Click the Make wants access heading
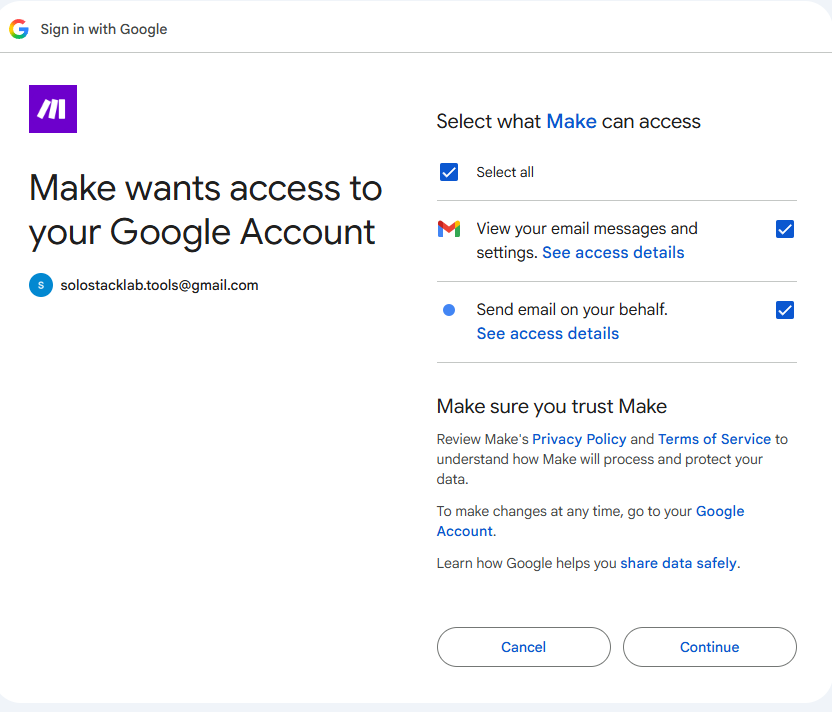This screenshot has height=712, width=832. tap(205, 210)
